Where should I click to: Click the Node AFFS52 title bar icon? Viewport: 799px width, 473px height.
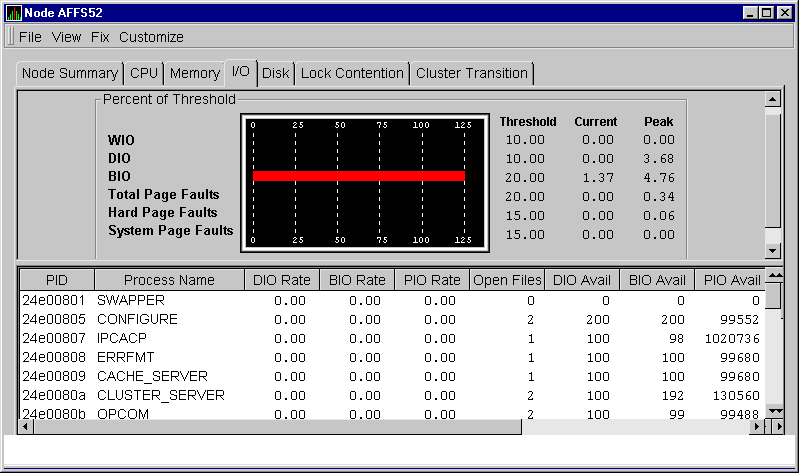(x=13, y=13)
